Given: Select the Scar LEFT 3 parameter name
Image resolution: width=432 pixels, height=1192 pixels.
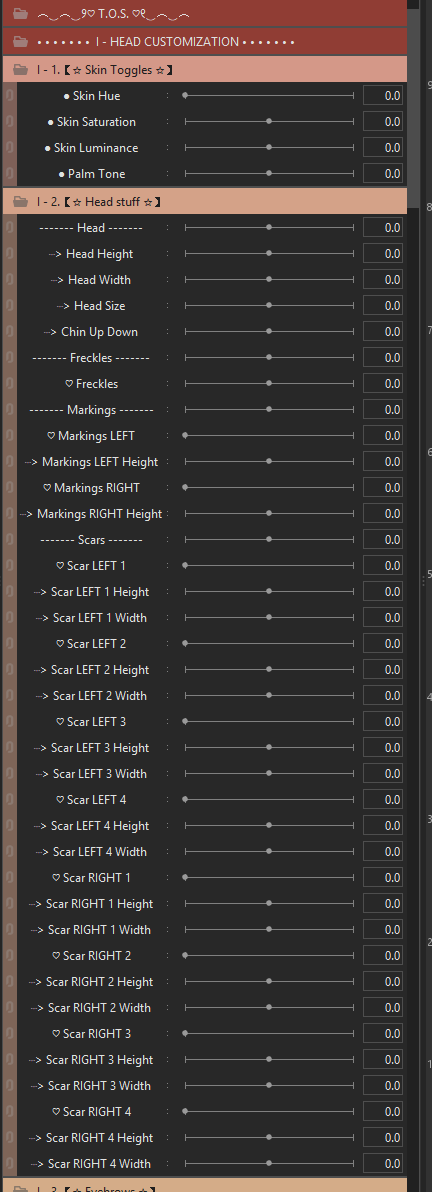Looking at the screenshot, I should pyautogui.click(x=91, y=721).
